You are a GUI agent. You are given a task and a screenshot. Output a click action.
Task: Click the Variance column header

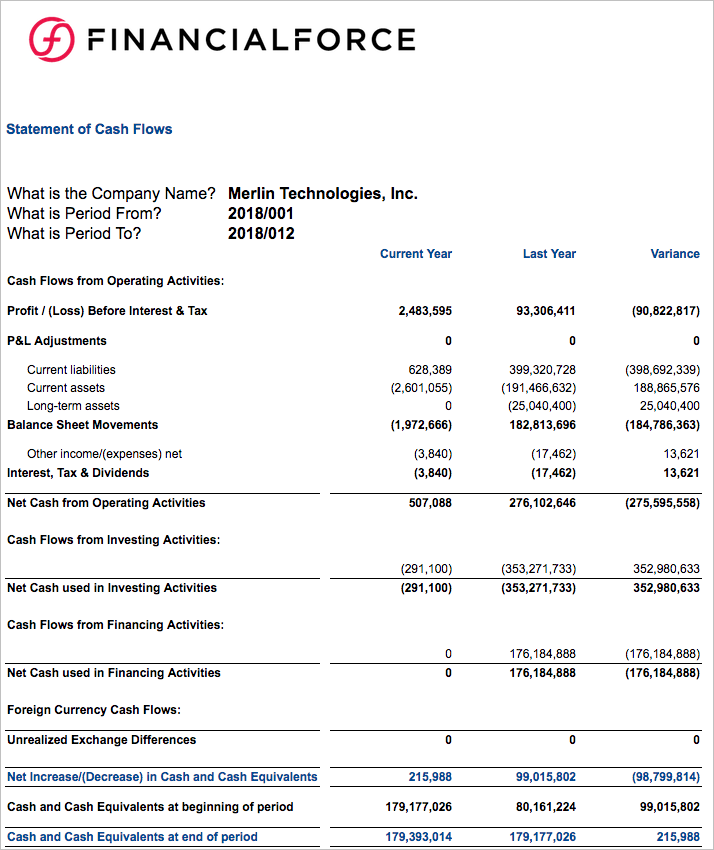pos(674,254)
